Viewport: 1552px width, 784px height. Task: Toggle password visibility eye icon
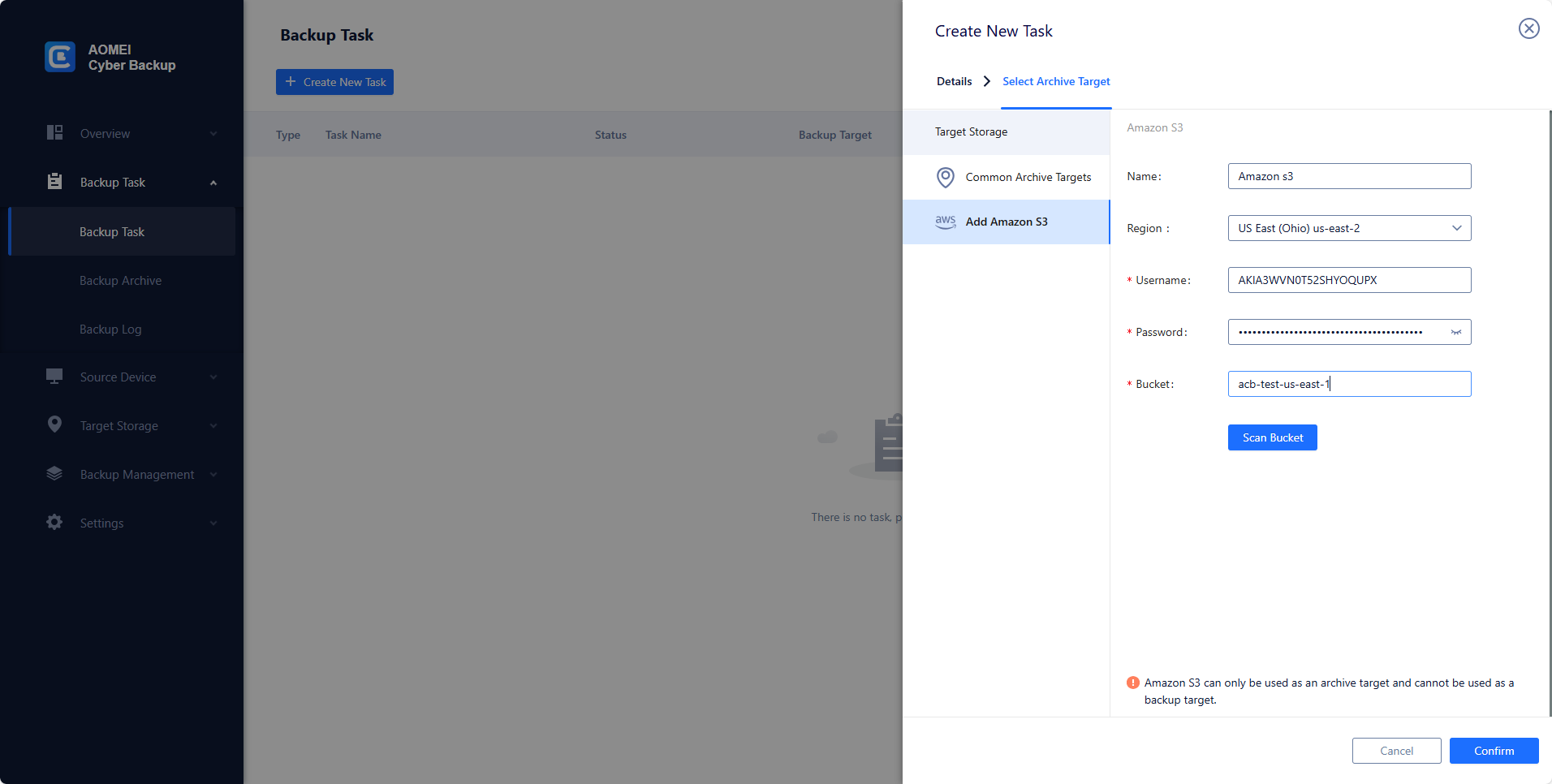pyautogui.click(x=1456, y=332)
